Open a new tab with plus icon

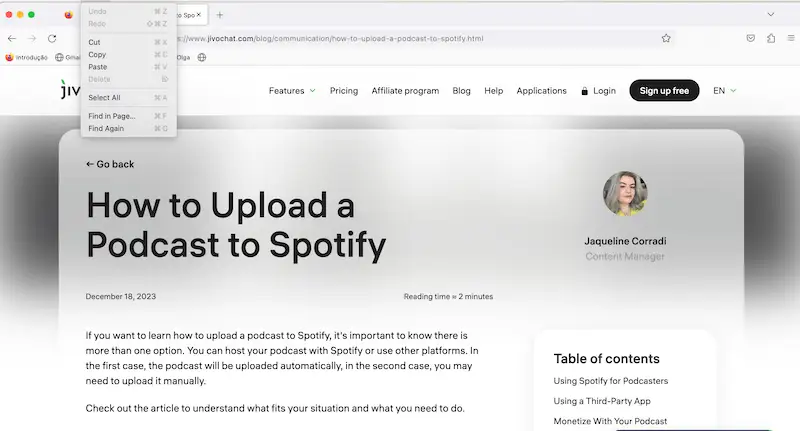220,15
